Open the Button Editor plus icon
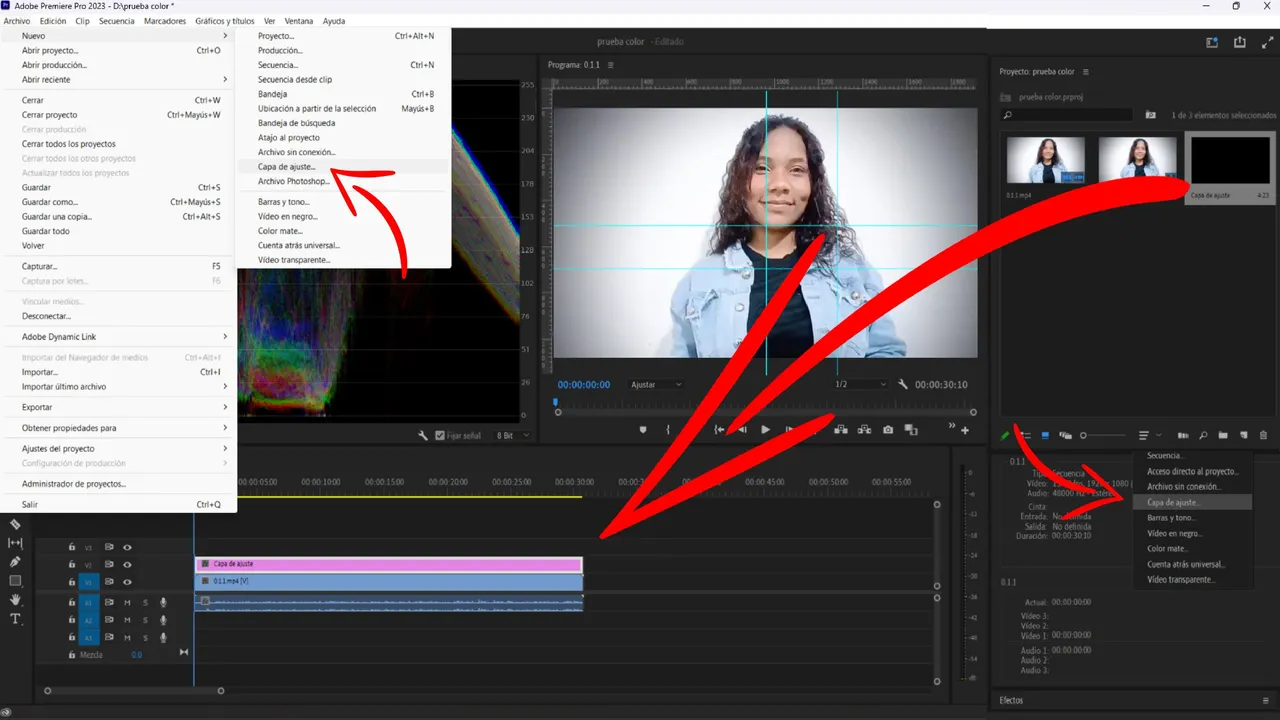 point(965,430)
